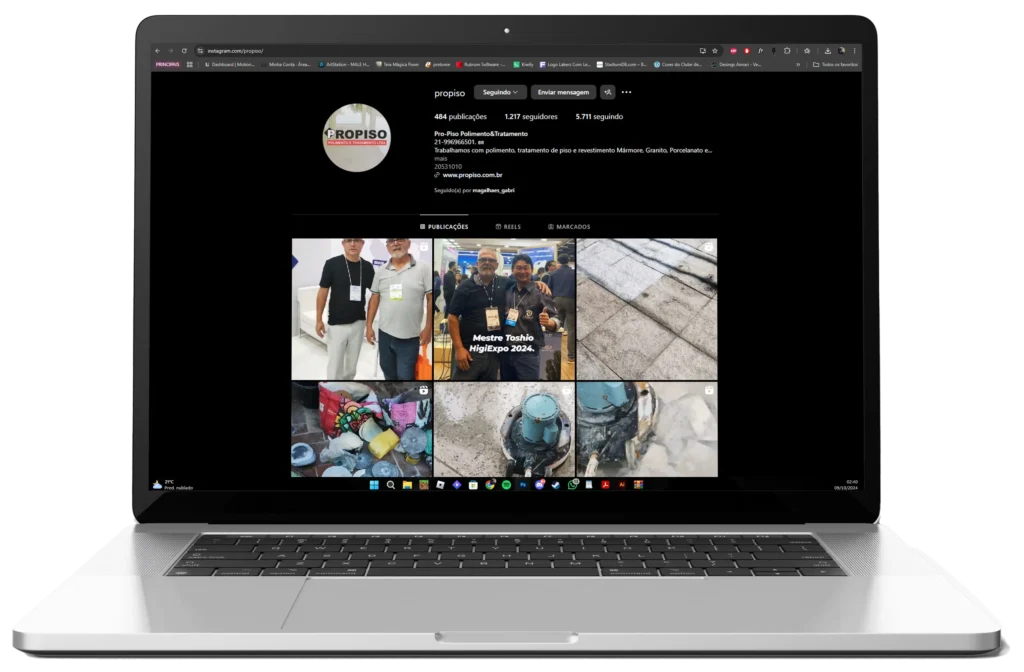Click the Enviar mensagem button
The height and width of the screenshot is (672, 1024).
(x=563, y=93)
